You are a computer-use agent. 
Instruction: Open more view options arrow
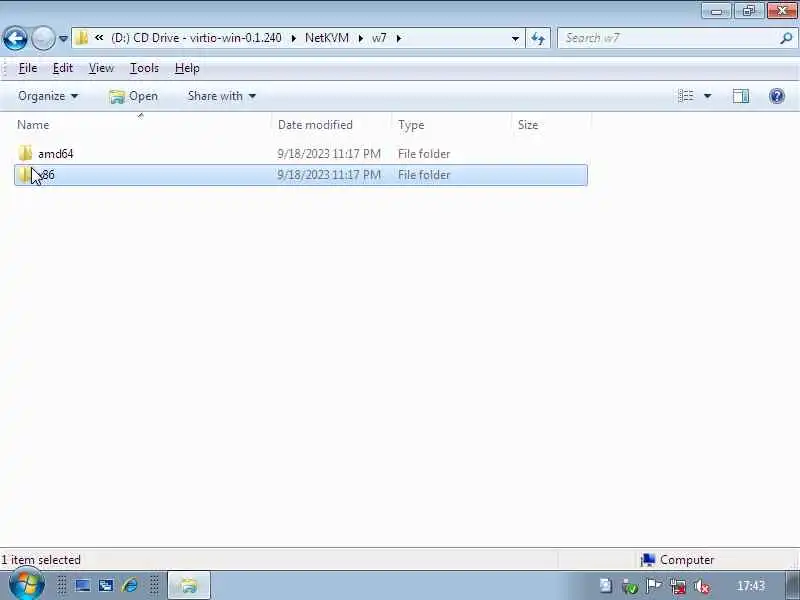point(708,96)
